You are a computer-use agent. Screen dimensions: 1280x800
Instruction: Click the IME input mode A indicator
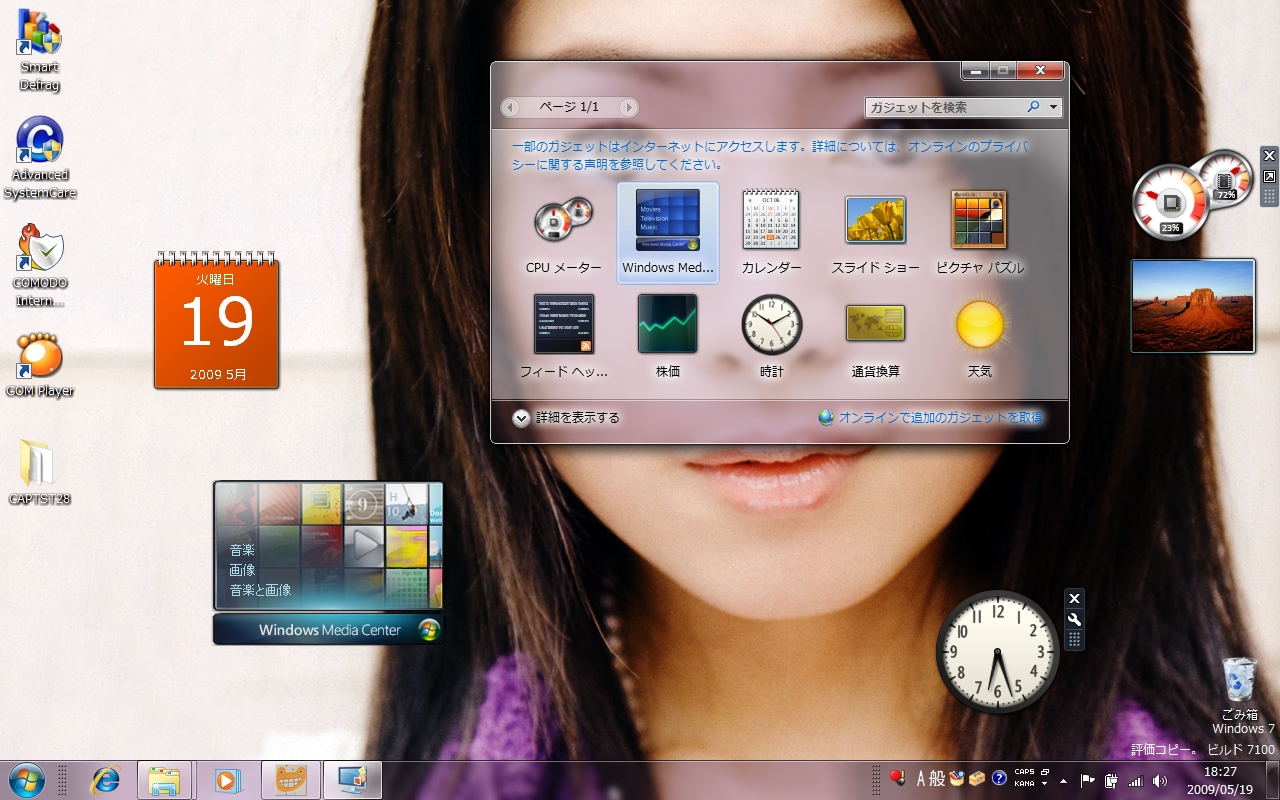click(921, 779)
